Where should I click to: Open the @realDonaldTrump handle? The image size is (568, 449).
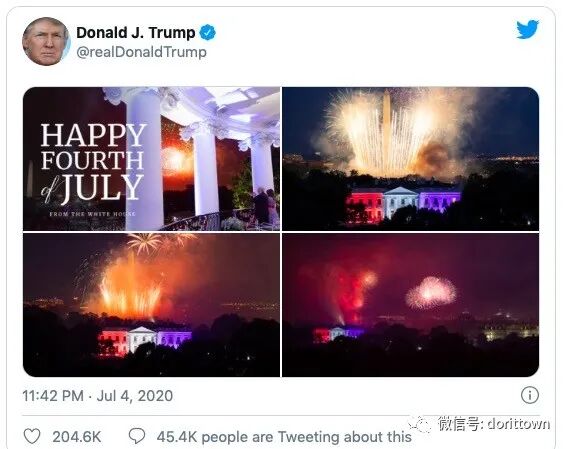coord(141,52)
